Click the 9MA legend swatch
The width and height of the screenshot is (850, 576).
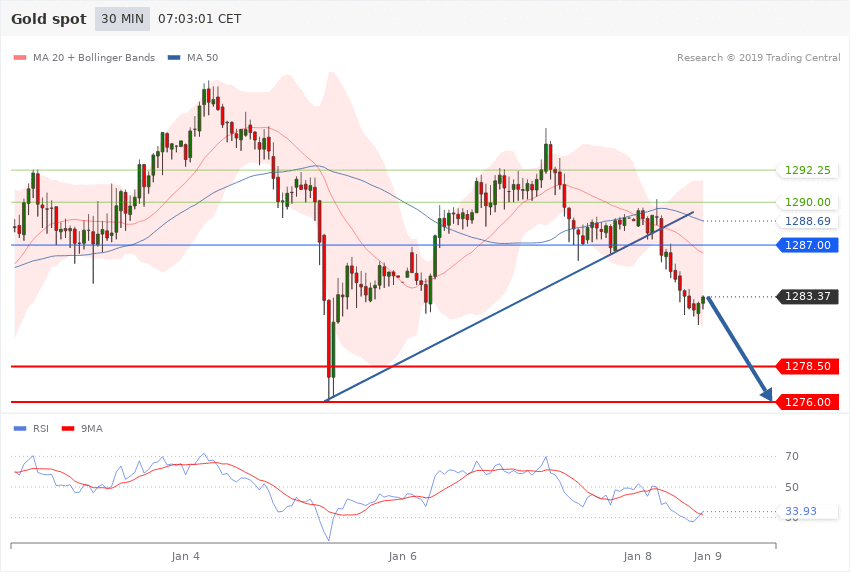coord(68,429)
